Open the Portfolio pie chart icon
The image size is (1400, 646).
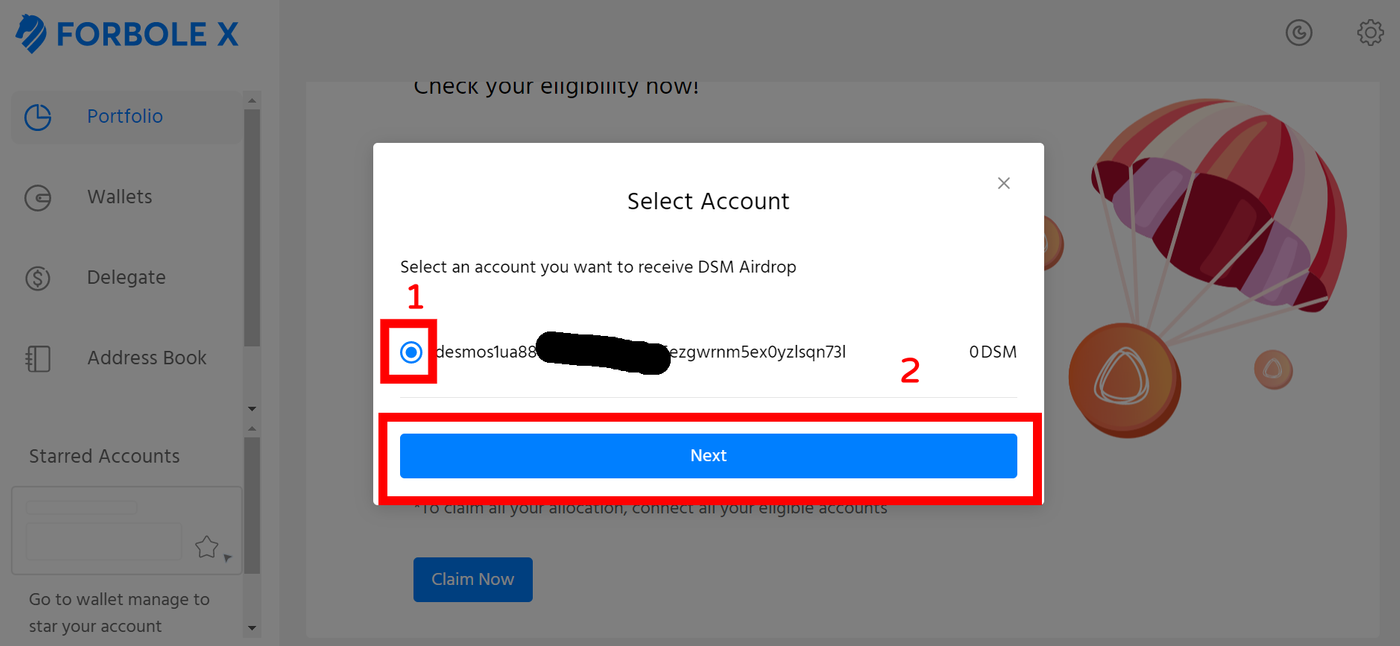pyautogui.click(x=38, y=117)
